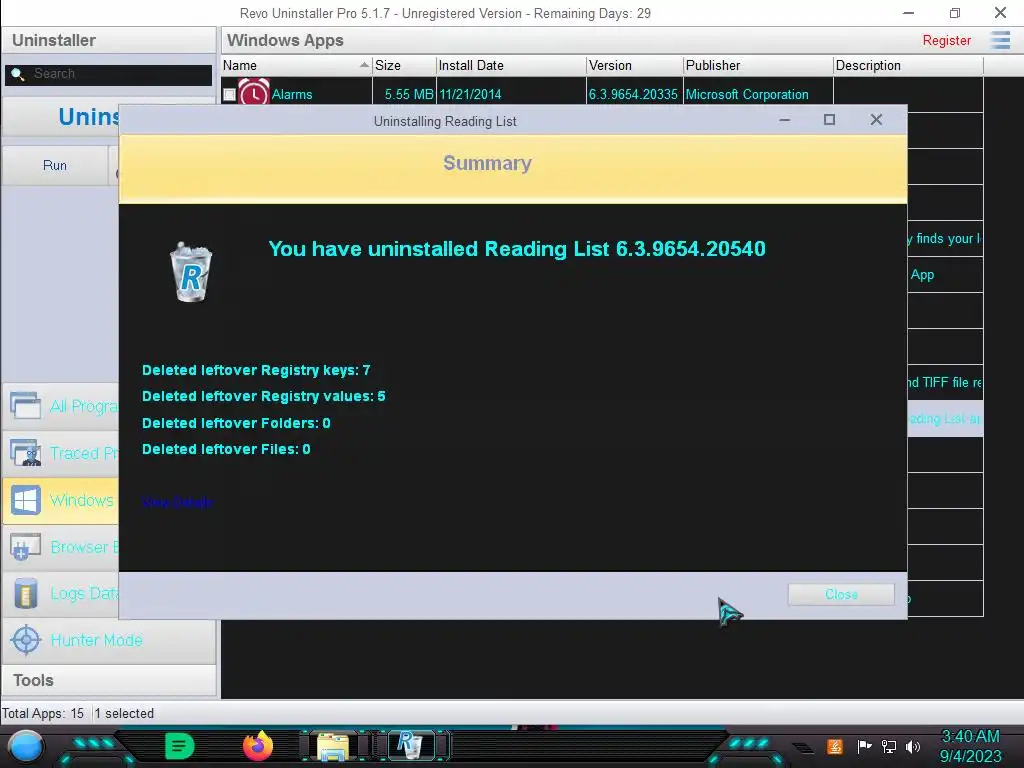
Task: Sort list by Size column
Action: click(x=404, y=65)
